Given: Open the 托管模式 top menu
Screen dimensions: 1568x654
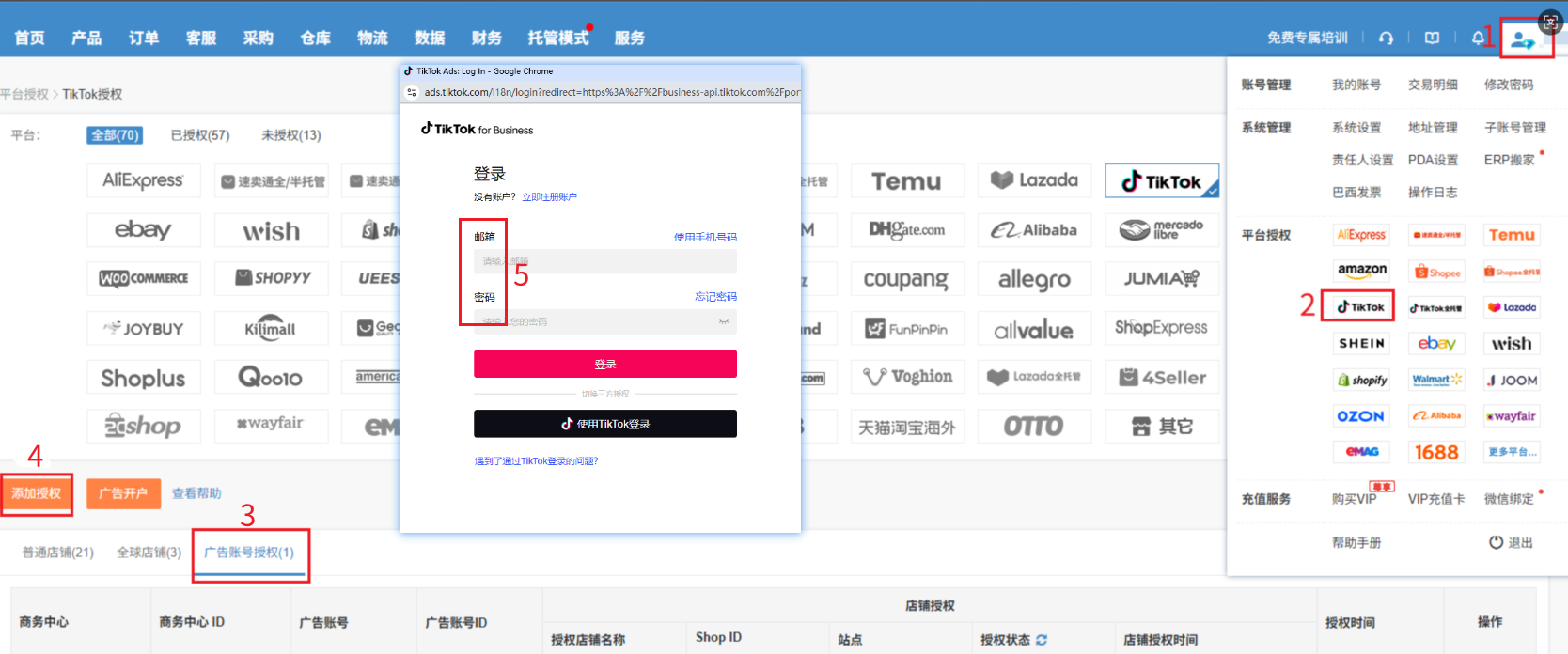Looking at the screenshot, I should [x=558, y=38].
